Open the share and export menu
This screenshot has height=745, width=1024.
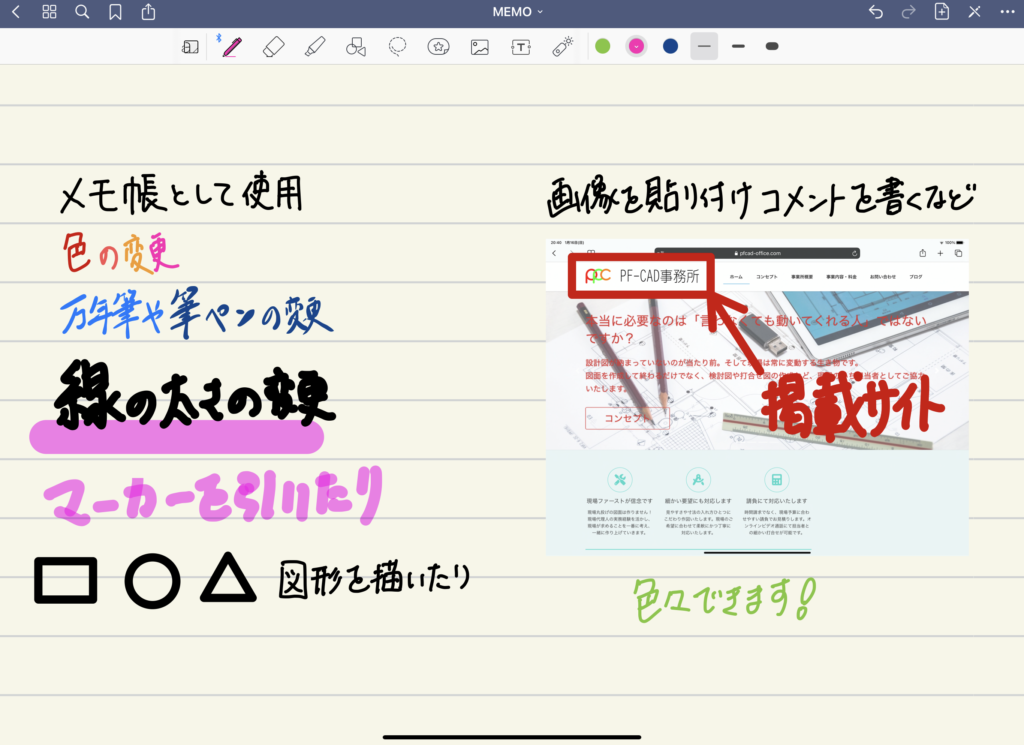pyautogui.click(x=149, y=12)
